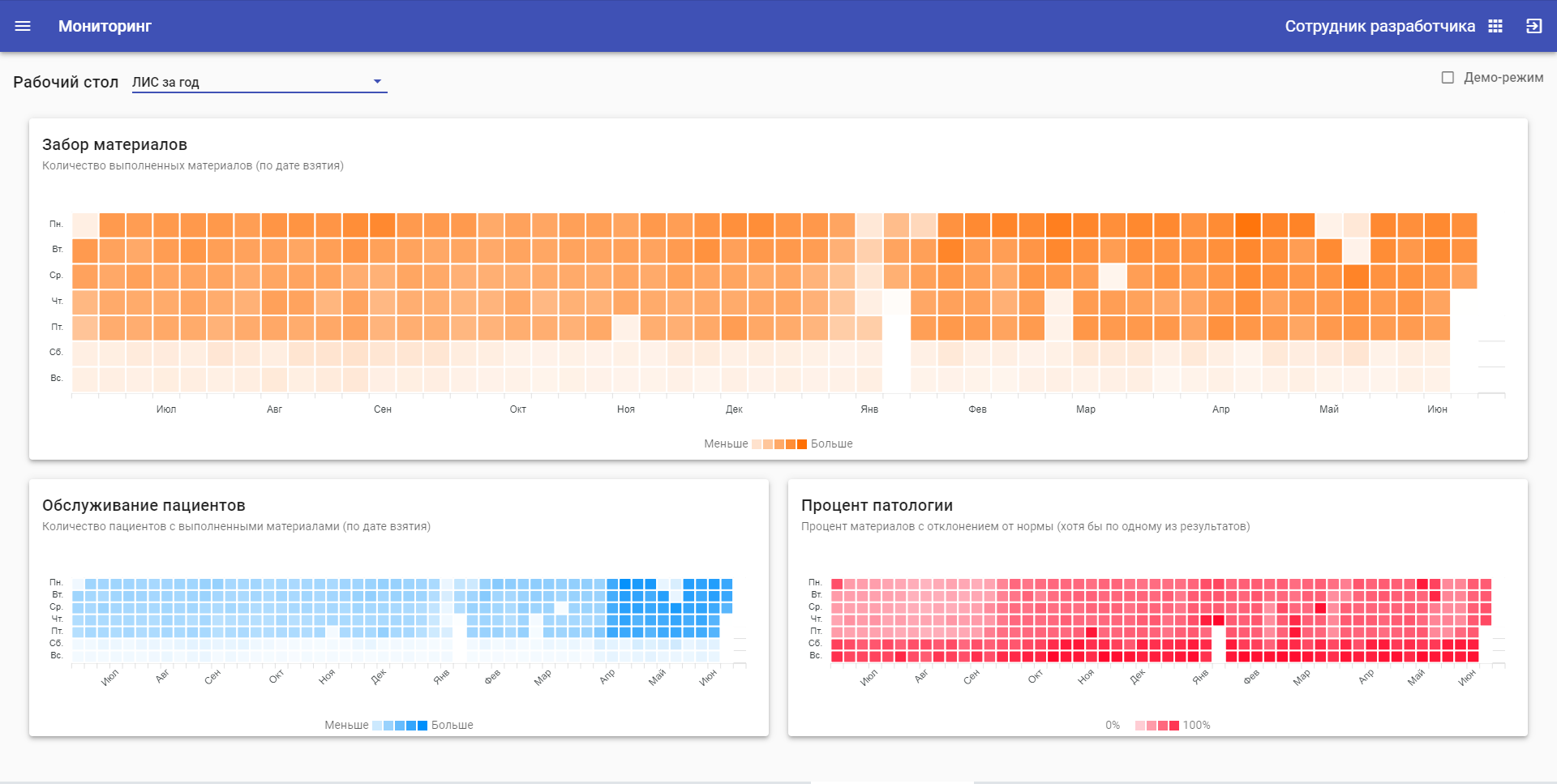Click darkest red legend swatch near 100%

(x=1174, y=726)
